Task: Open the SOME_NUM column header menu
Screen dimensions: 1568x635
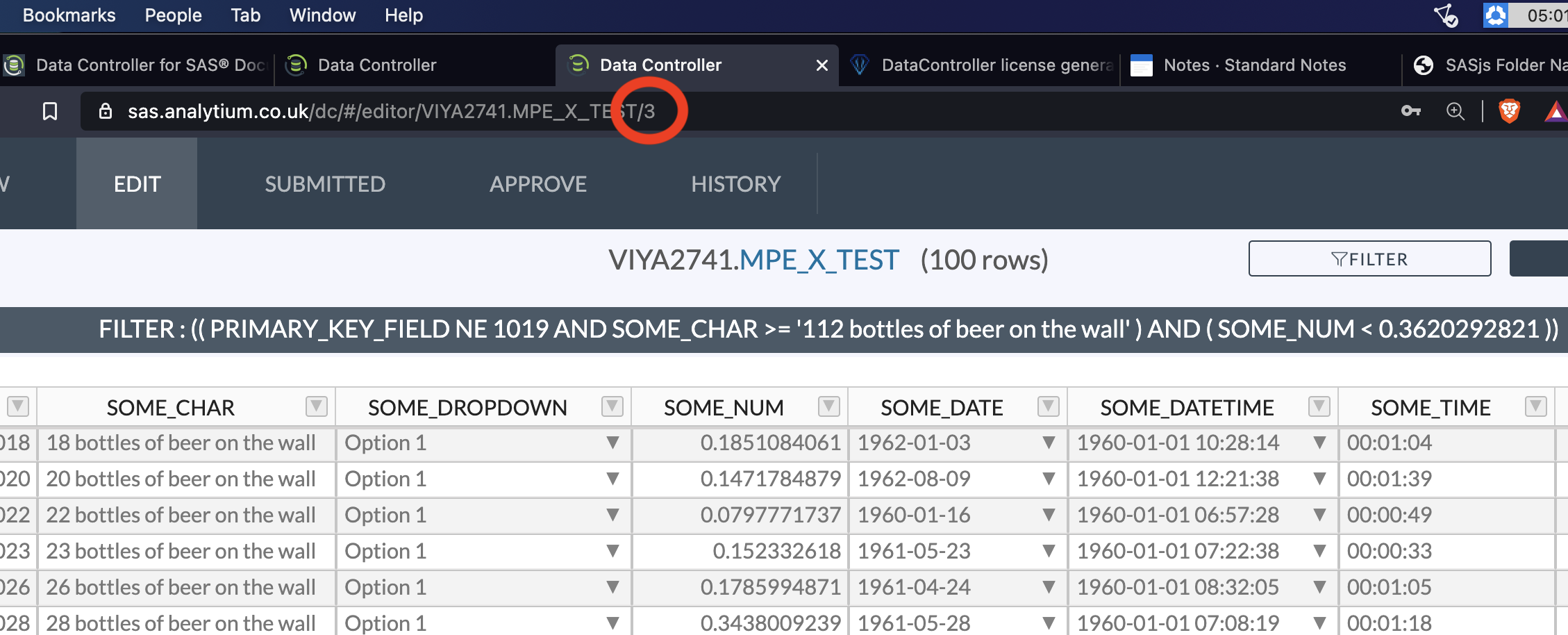Action: (x=828, y=406)
